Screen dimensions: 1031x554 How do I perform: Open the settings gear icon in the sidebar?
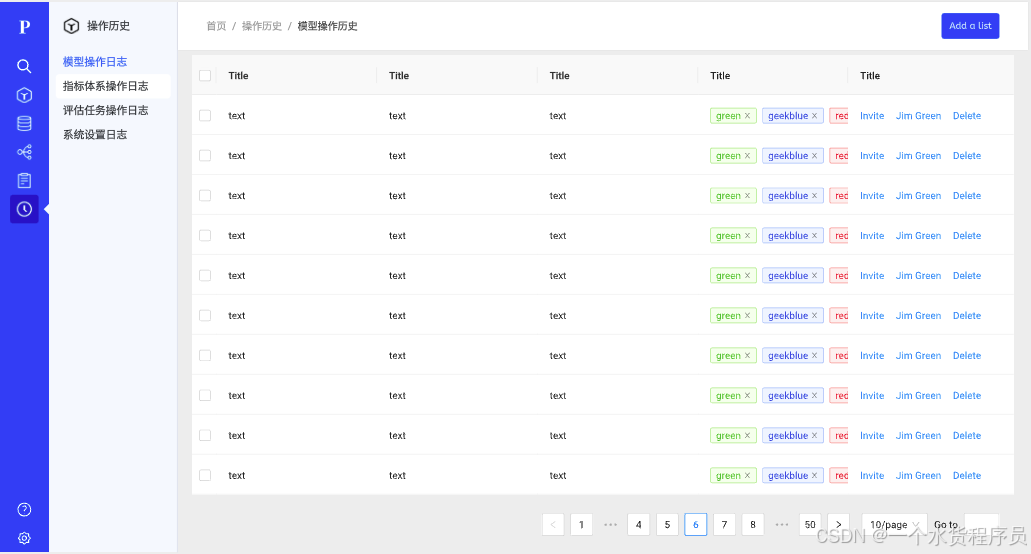coord(24,538)
